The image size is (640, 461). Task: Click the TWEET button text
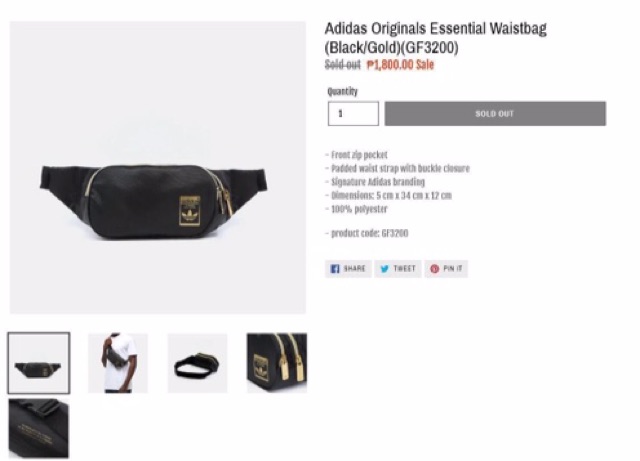(x=404, y=268)
